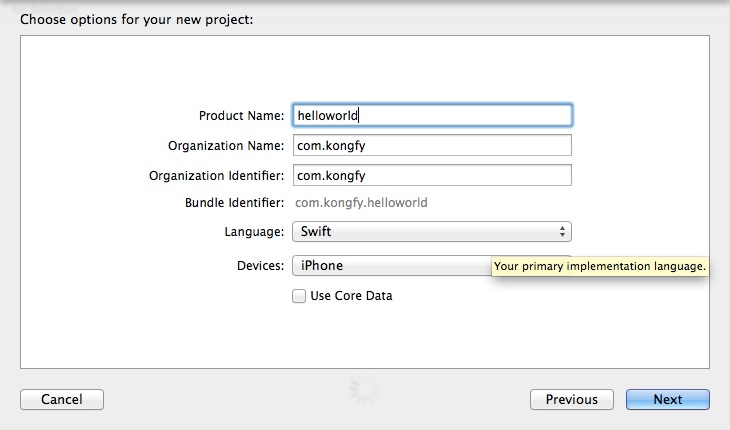Click the Organization Name text field
730x430 pixels.
(x=431, y=145)
